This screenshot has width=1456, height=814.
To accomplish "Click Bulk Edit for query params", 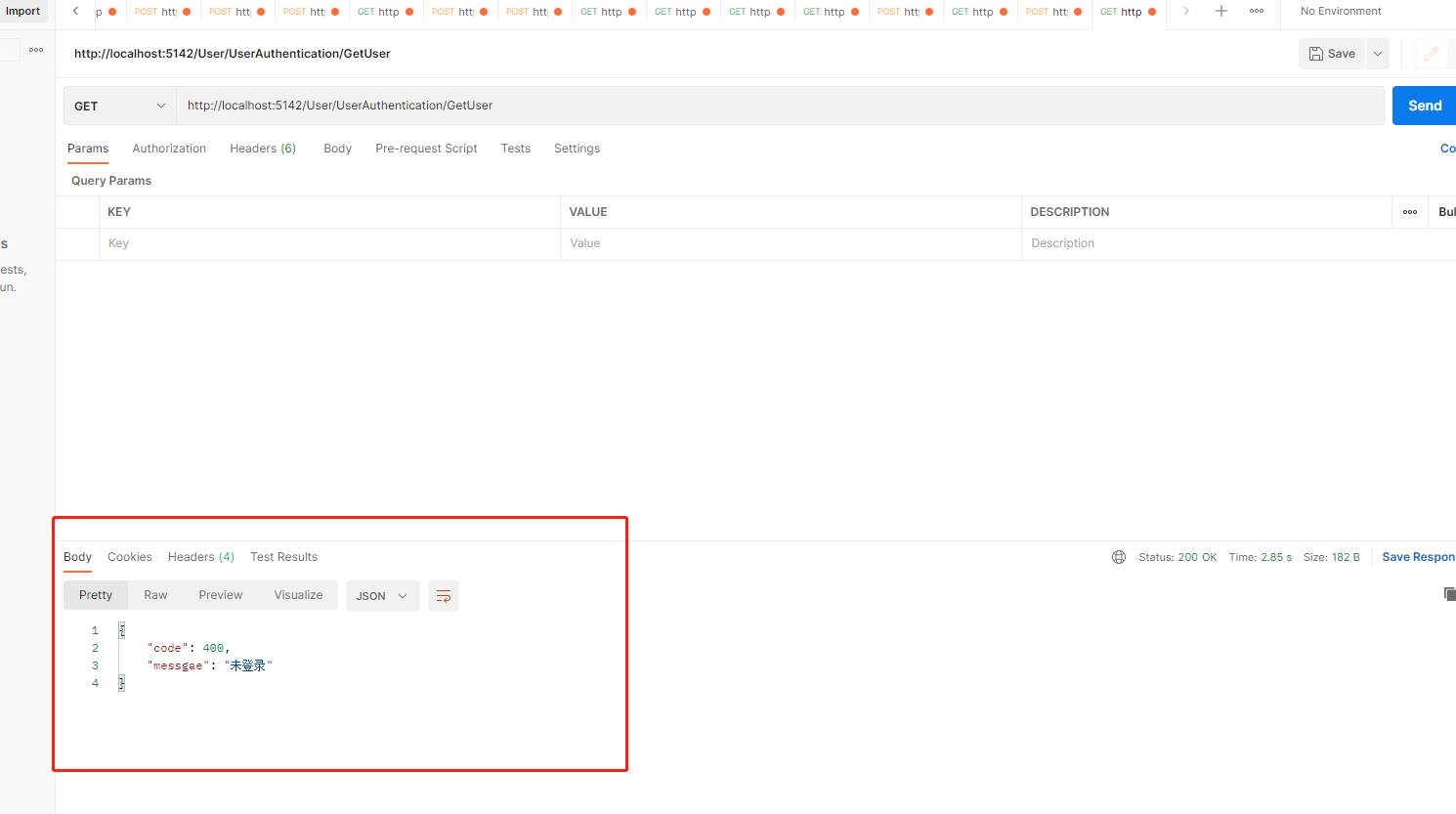I will point(1445,211).
